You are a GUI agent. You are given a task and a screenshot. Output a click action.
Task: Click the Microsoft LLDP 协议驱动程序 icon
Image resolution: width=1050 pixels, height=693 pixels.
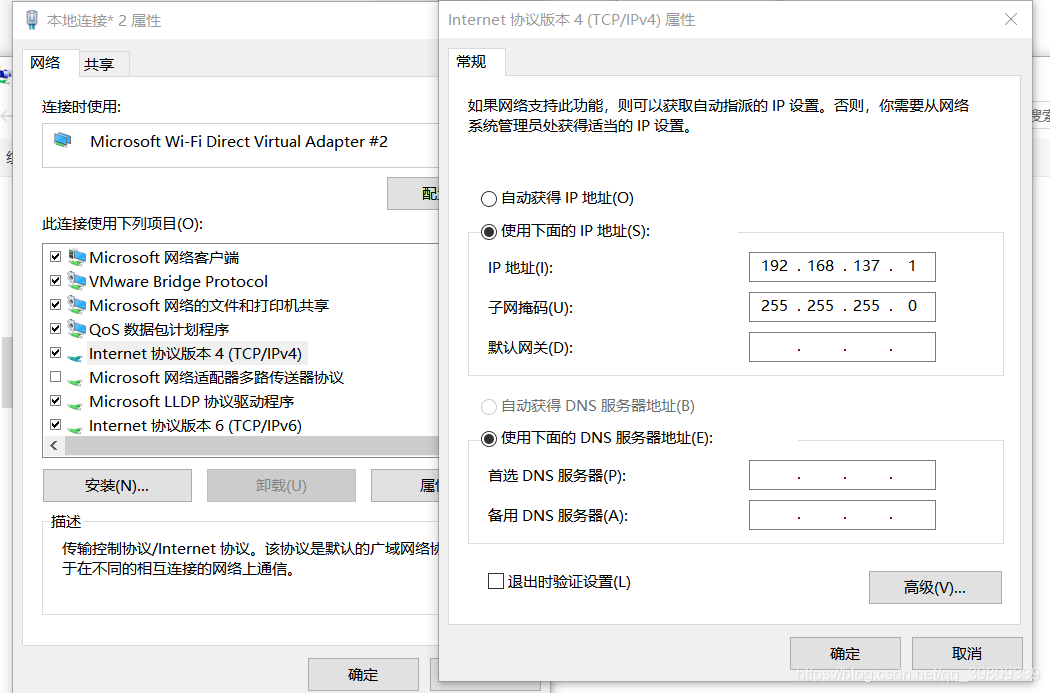76,405
